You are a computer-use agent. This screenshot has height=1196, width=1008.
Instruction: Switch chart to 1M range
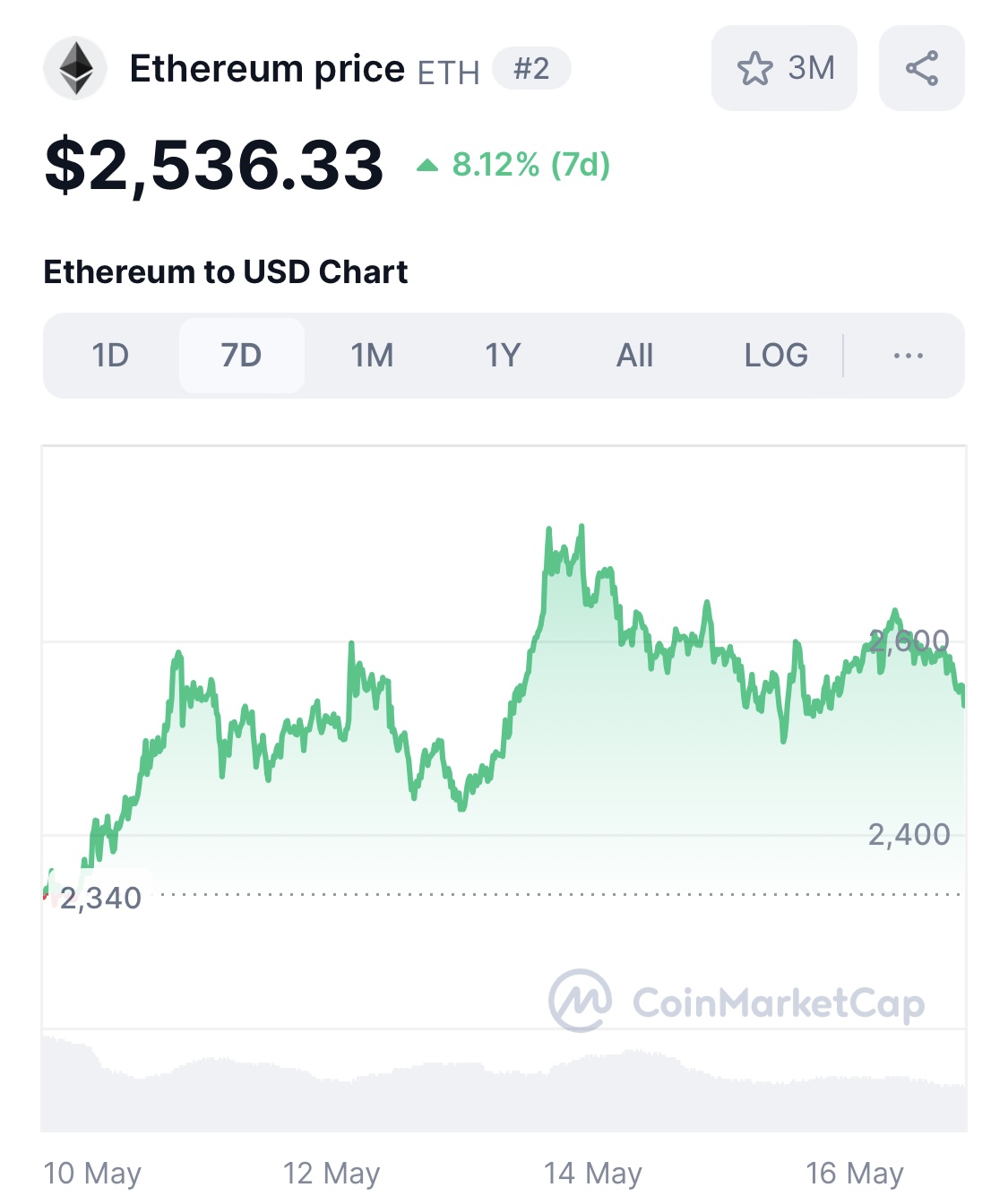coord(372,356)
